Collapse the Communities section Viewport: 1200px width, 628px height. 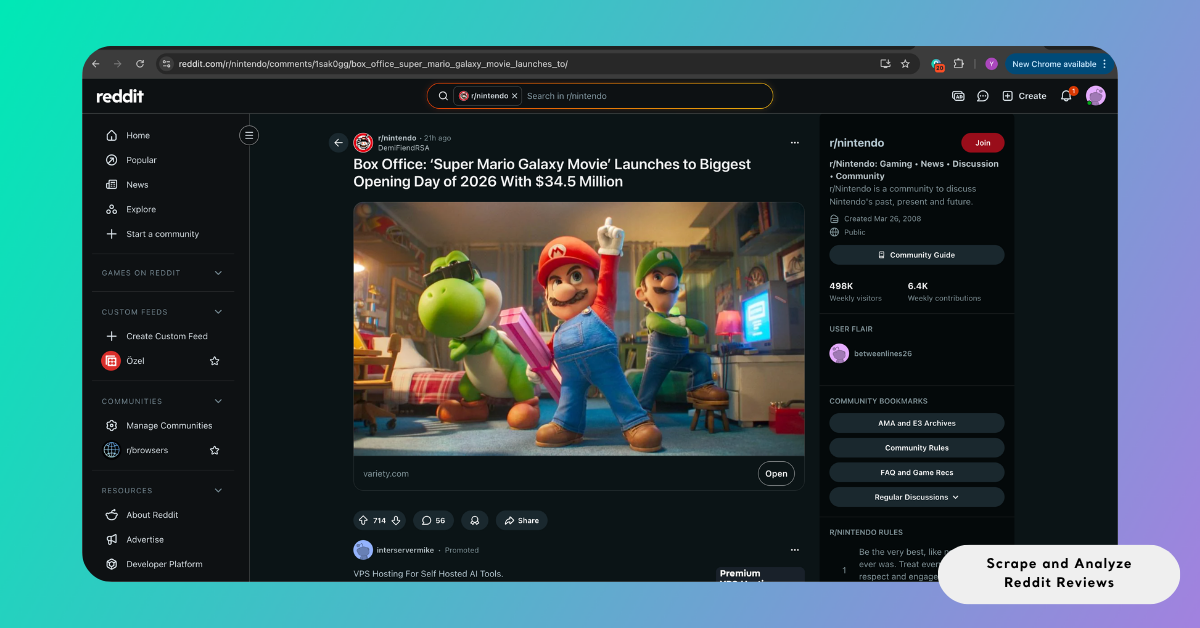[x=218, y=401]
